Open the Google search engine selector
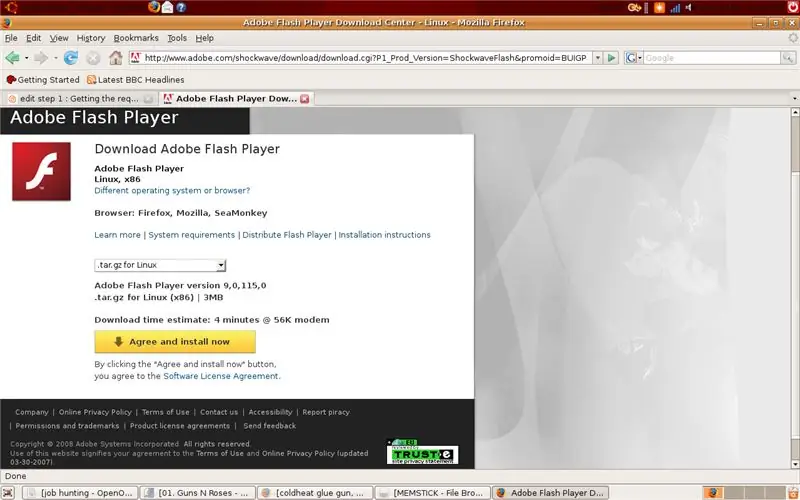The height and width of the screenshot is (500, 800). pyautogui.click(x=633, y=58)
